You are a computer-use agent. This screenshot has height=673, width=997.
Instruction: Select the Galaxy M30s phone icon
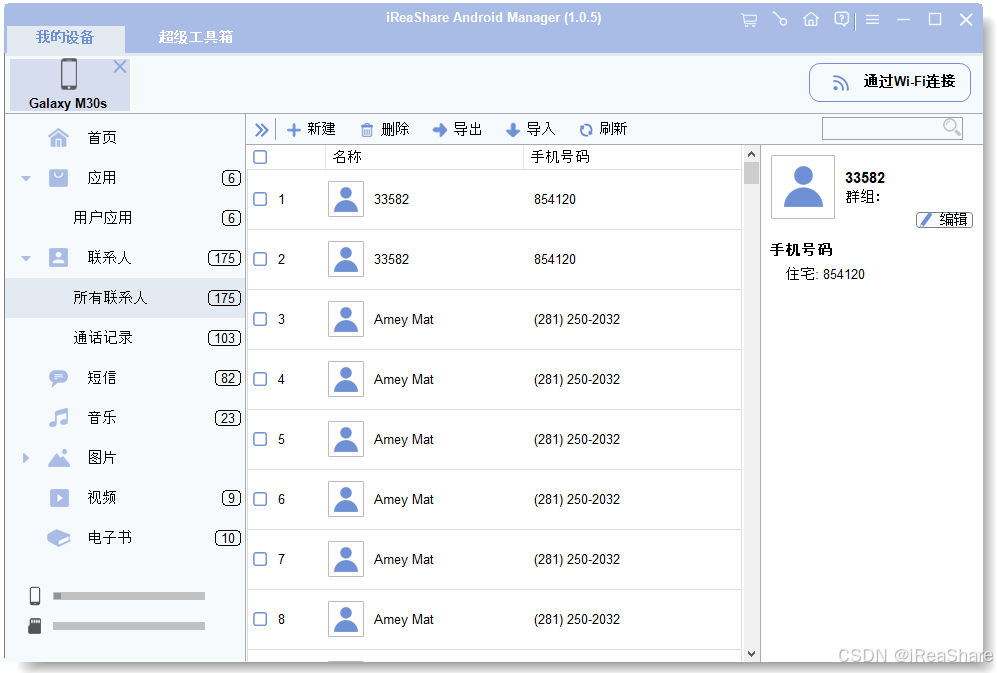(x=69, y=74)
